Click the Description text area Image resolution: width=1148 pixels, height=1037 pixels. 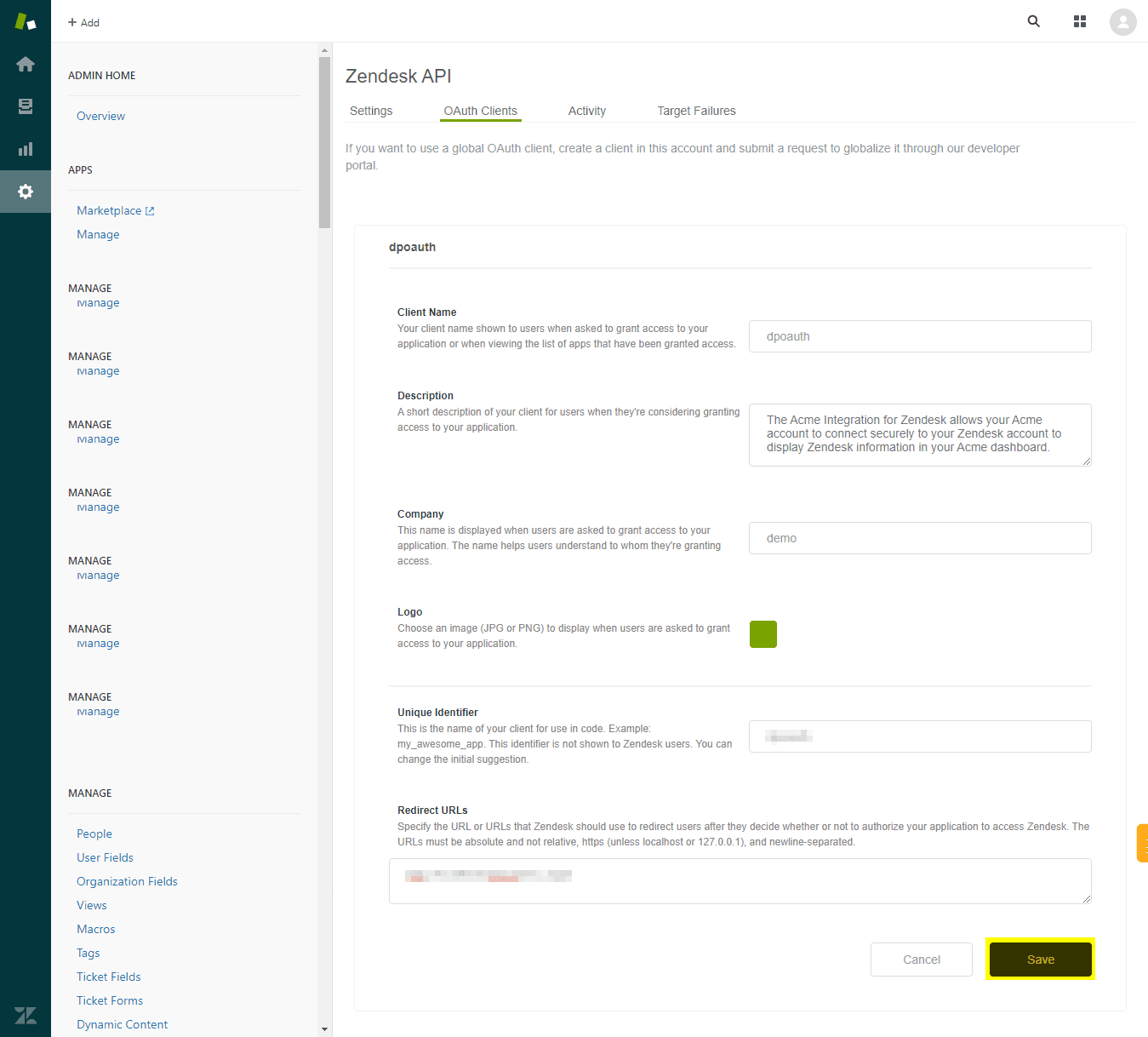click(920, 435)
